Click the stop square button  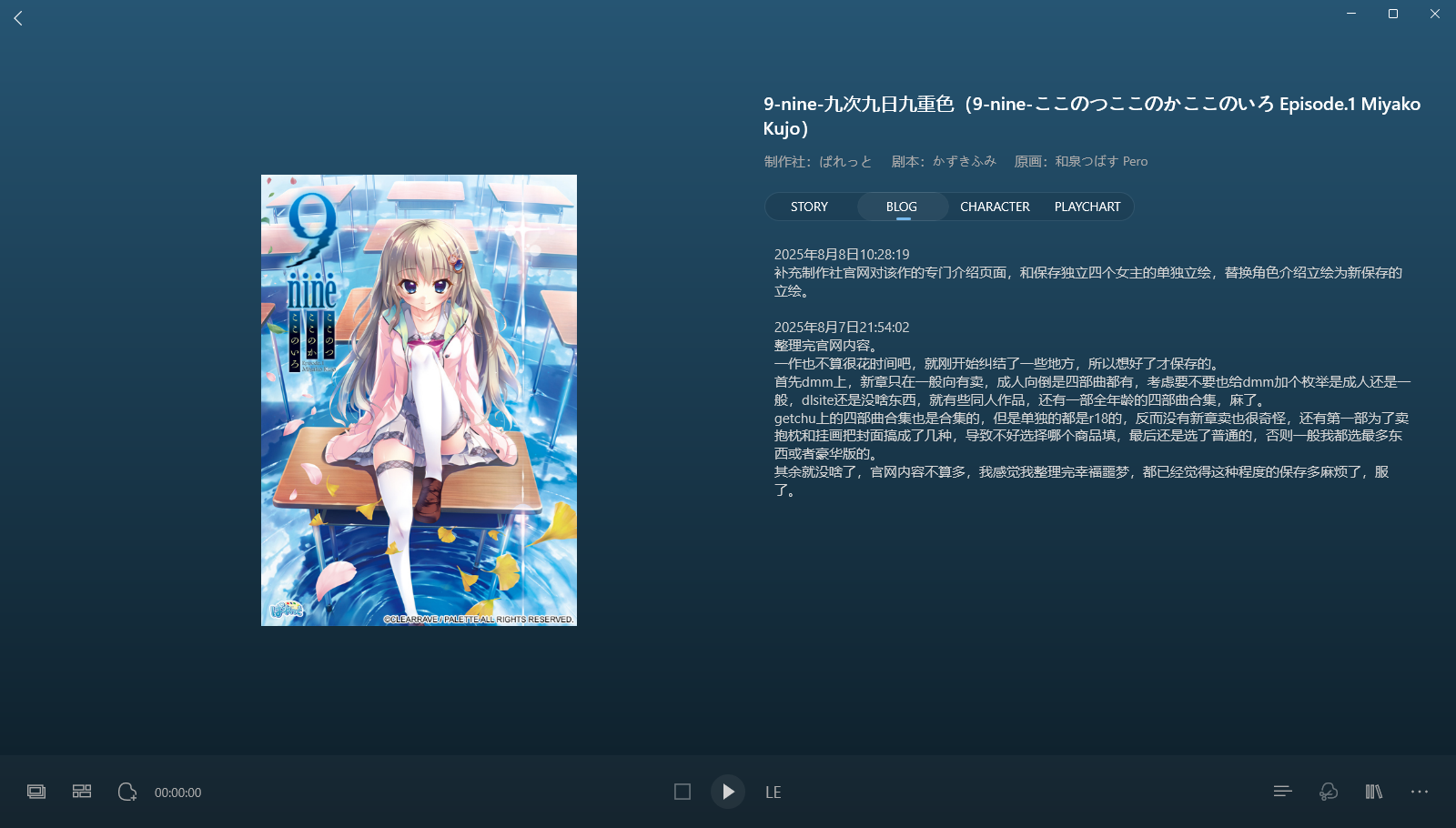point(682,792)
